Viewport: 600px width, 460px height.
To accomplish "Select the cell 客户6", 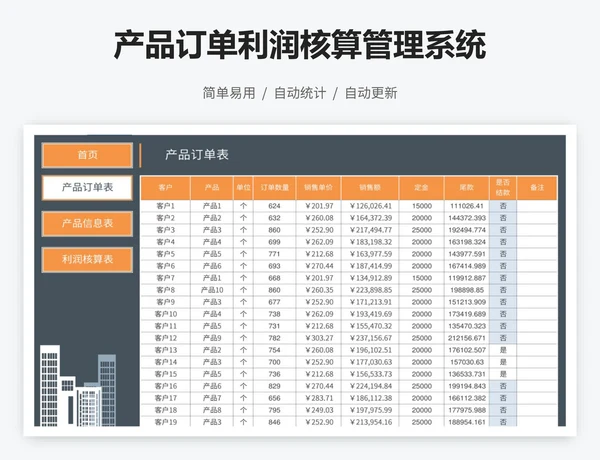I will tap(165, 266).
